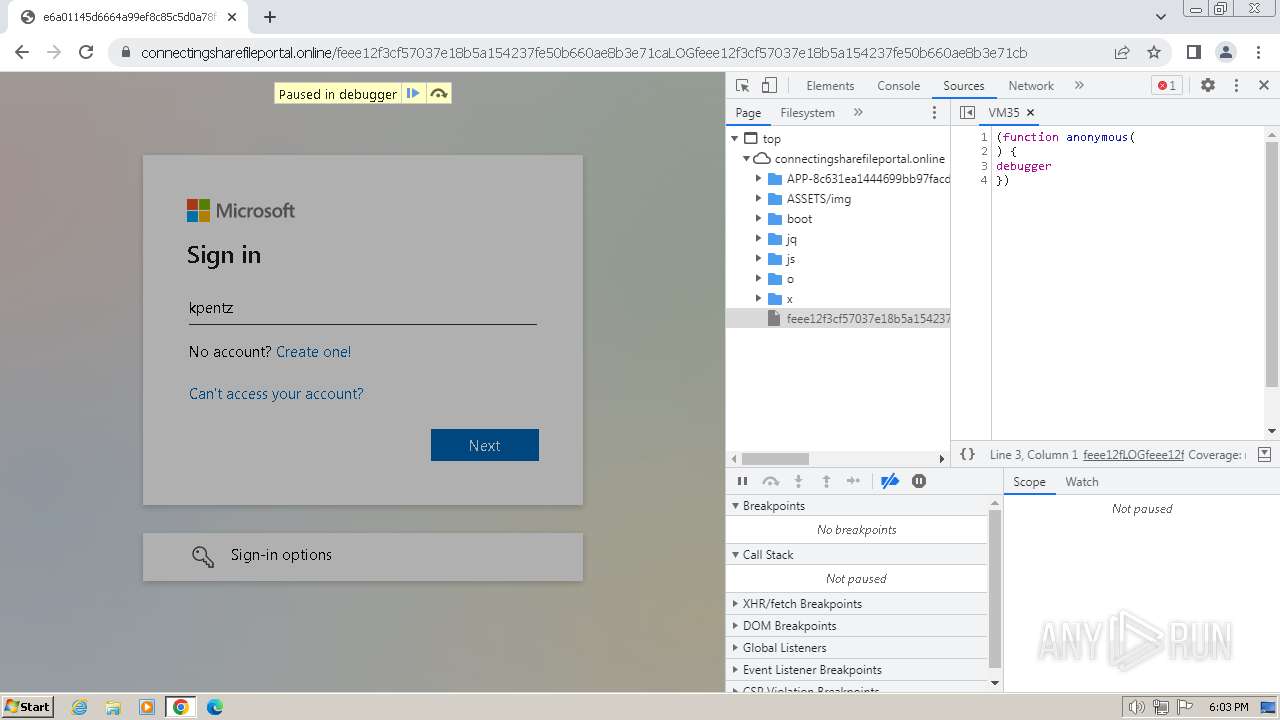The width and height of the screenshot is (1280, 720).
Task: Expand the o folder
Action: click(759, 279)
